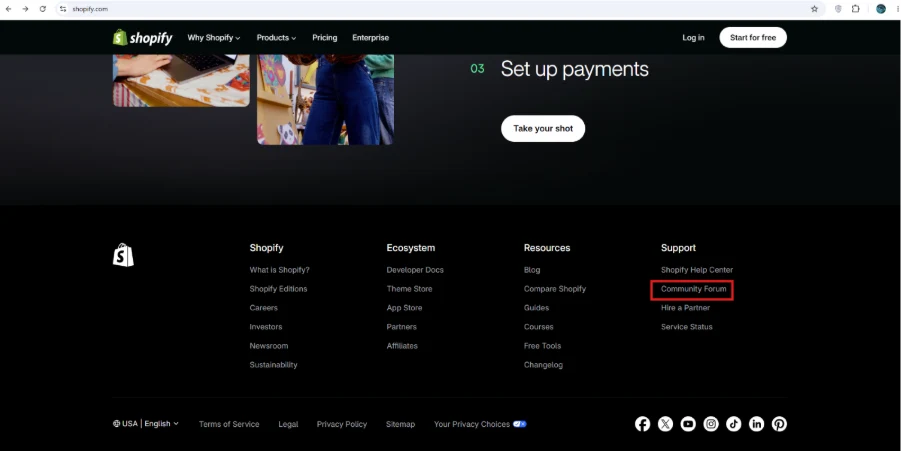Click the site information icon in address bar

coord(63,9)
